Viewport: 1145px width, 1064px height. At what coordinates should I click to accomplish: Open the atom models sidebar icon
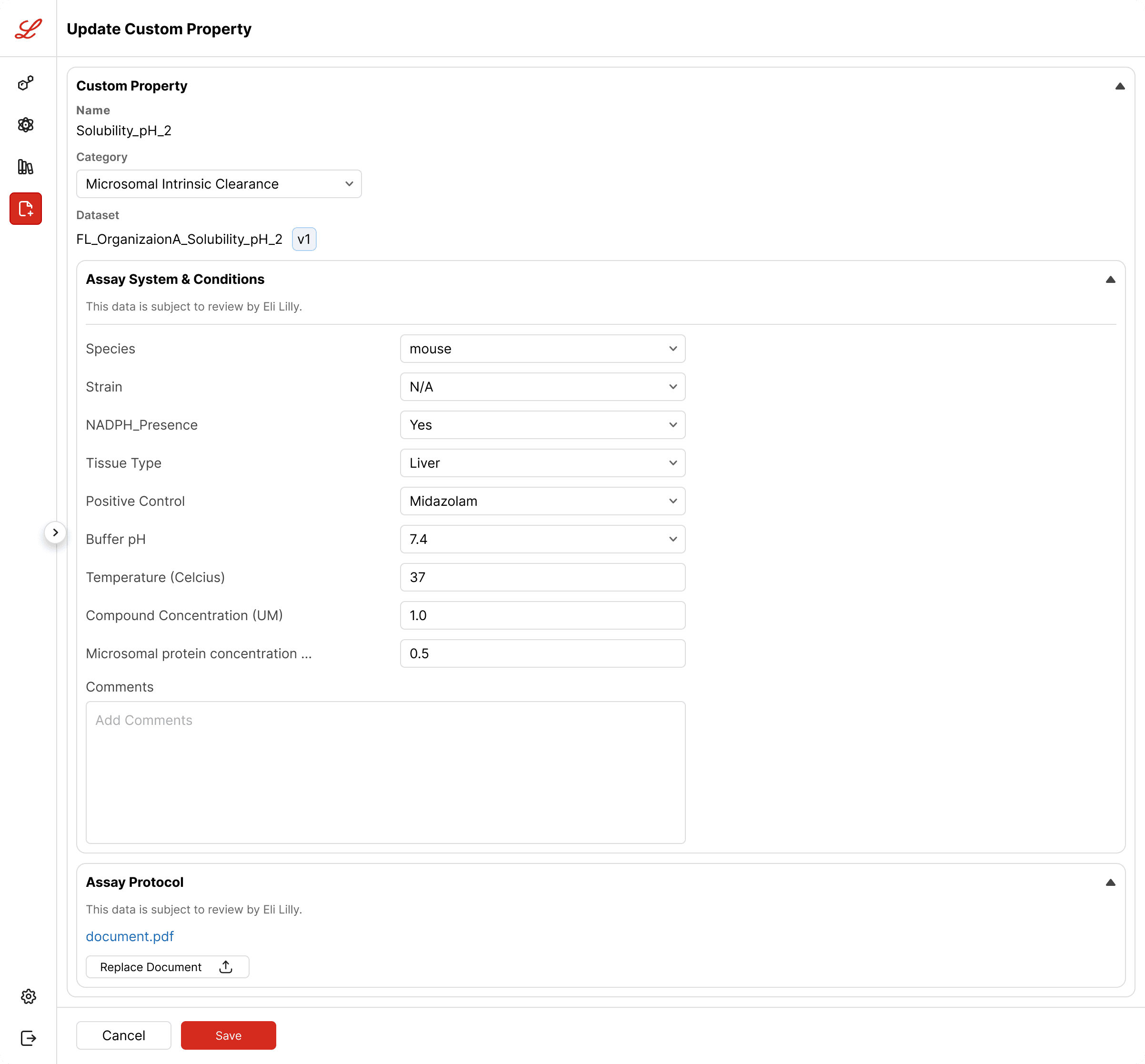(x=26, y=125)
